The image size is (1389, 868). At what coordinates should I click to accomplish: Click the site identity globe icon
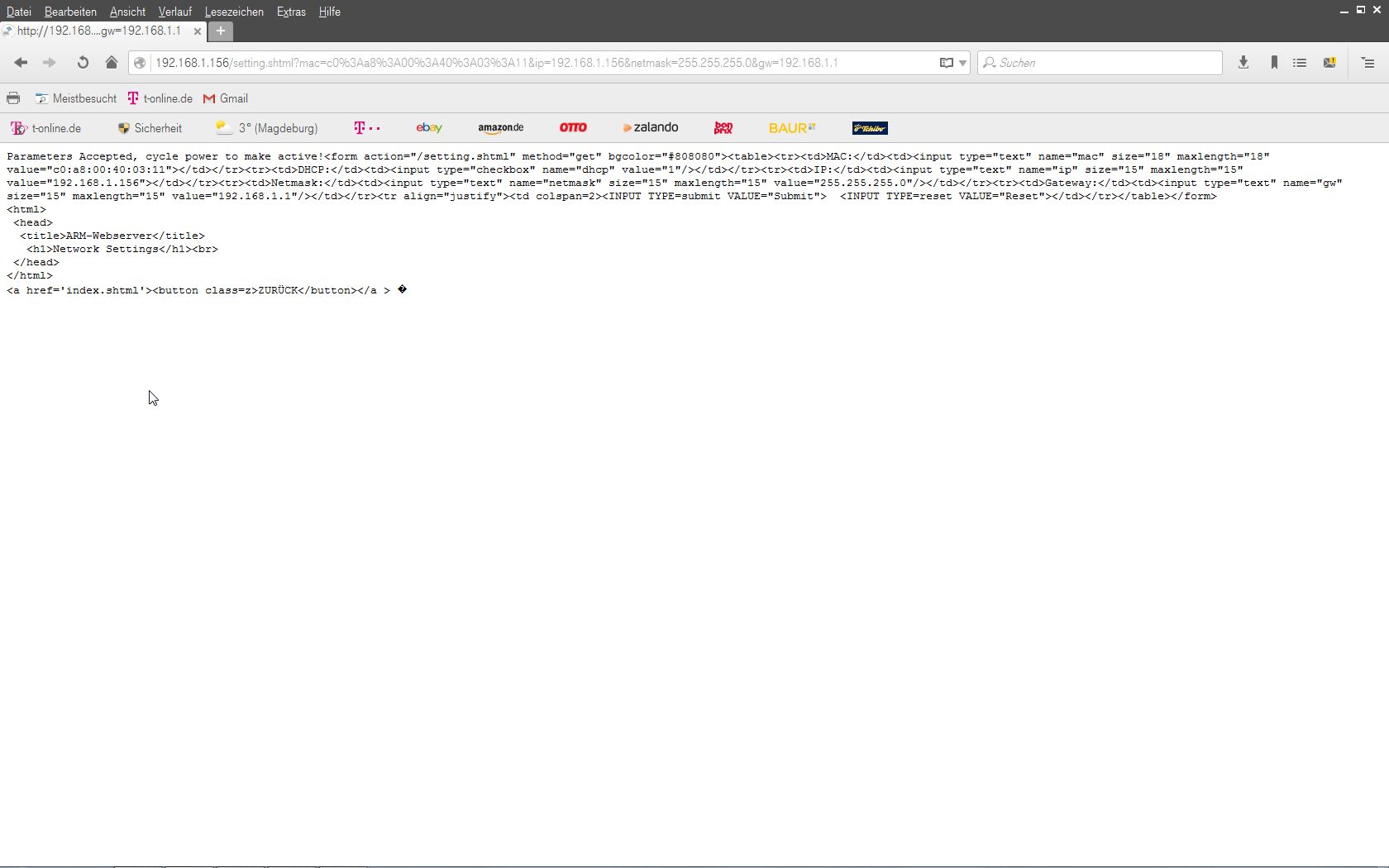pyautogui.click(x=140, y=63)
